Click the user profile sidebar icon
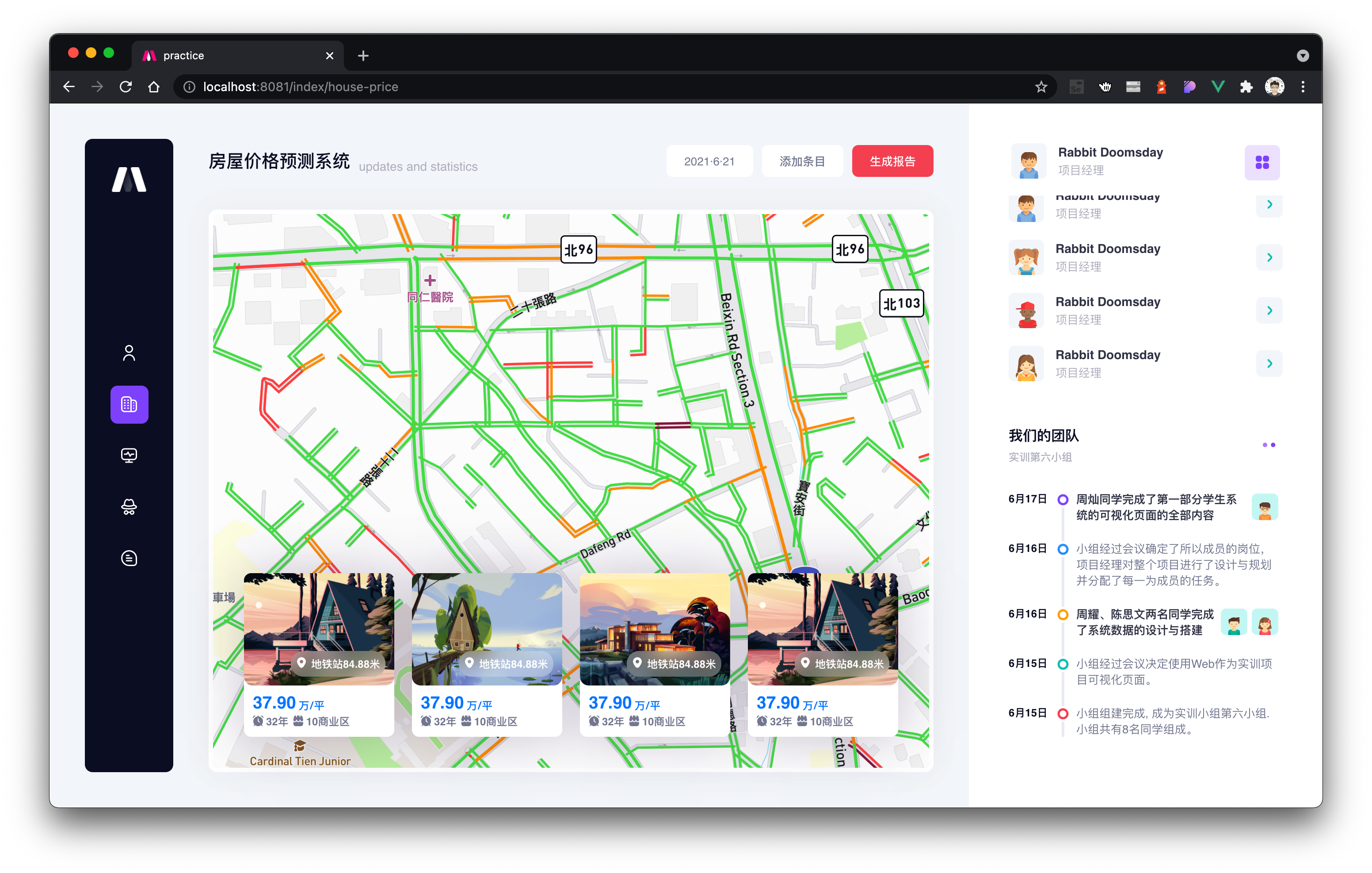The height and width of the screenshot is (873, 1372). (x=129, y=353)
